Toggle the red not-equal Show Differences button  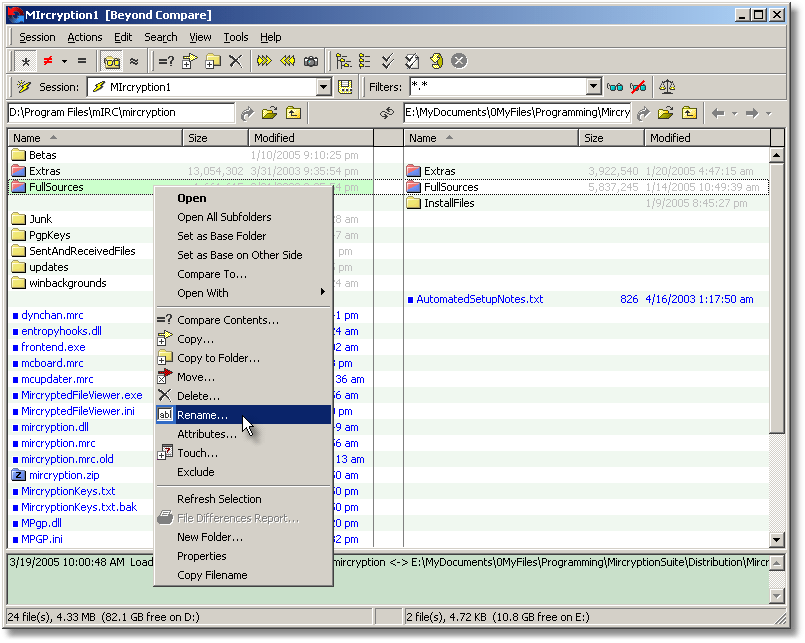pos(48,62)
